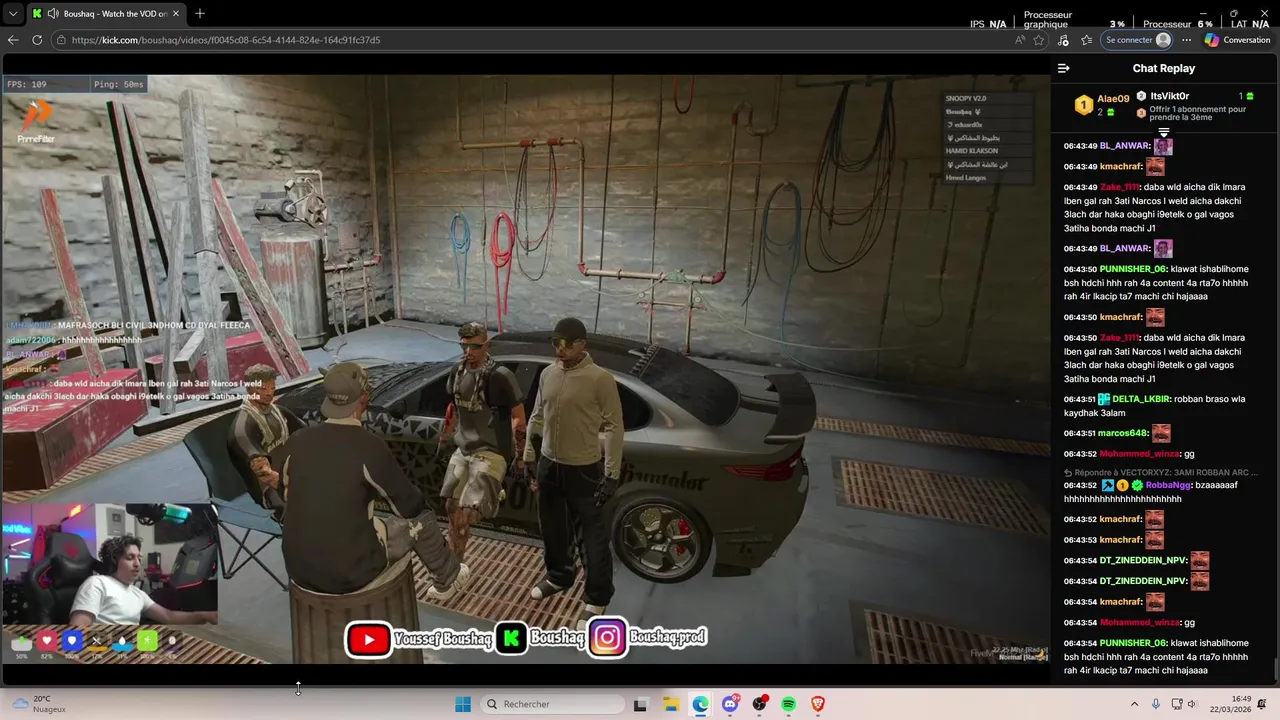Close the Boushaq VOD tab
1280x720 pixels.
[x=176, y=14]
